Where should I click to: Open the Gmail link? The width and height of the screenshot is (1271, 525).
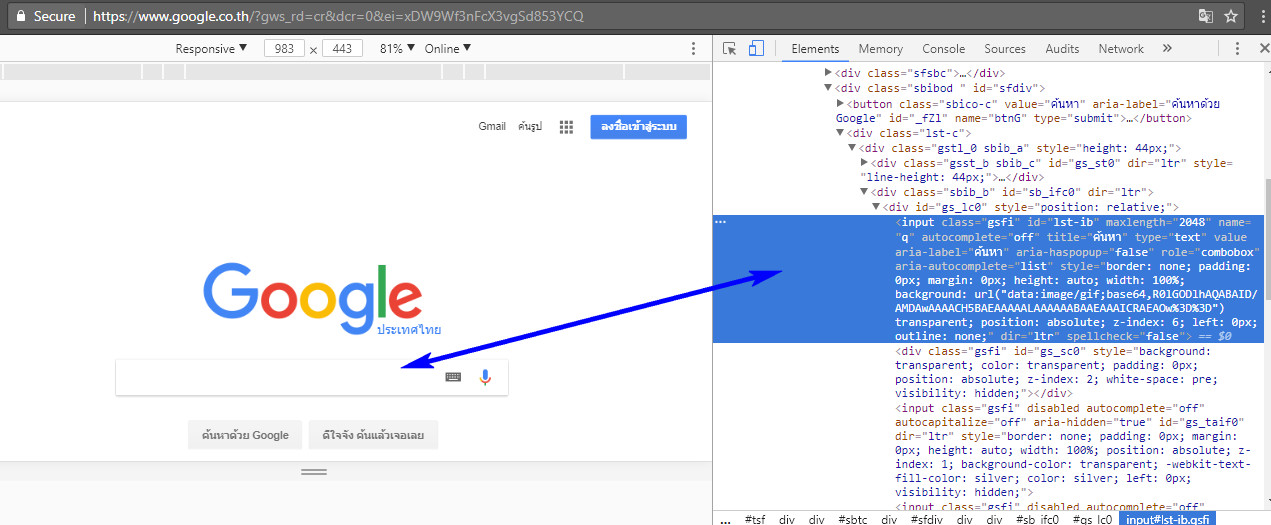click(x=492, y=126)
